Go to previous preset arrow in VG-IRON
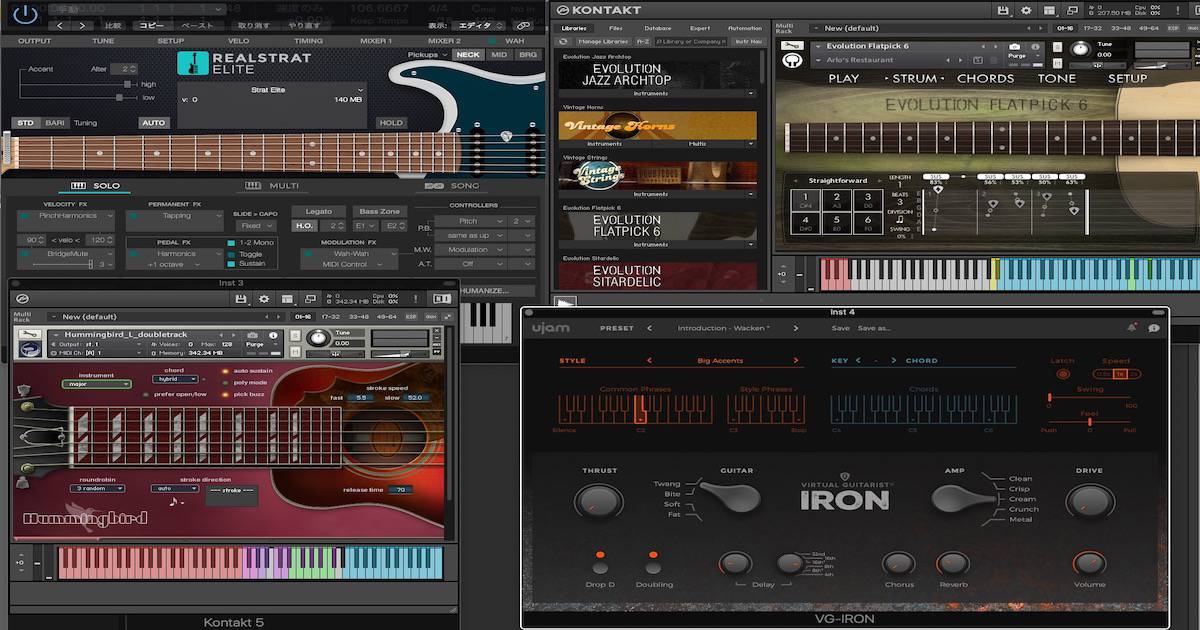The height and width of the screenshot is (630, 1200). click(x=649, y=328)
